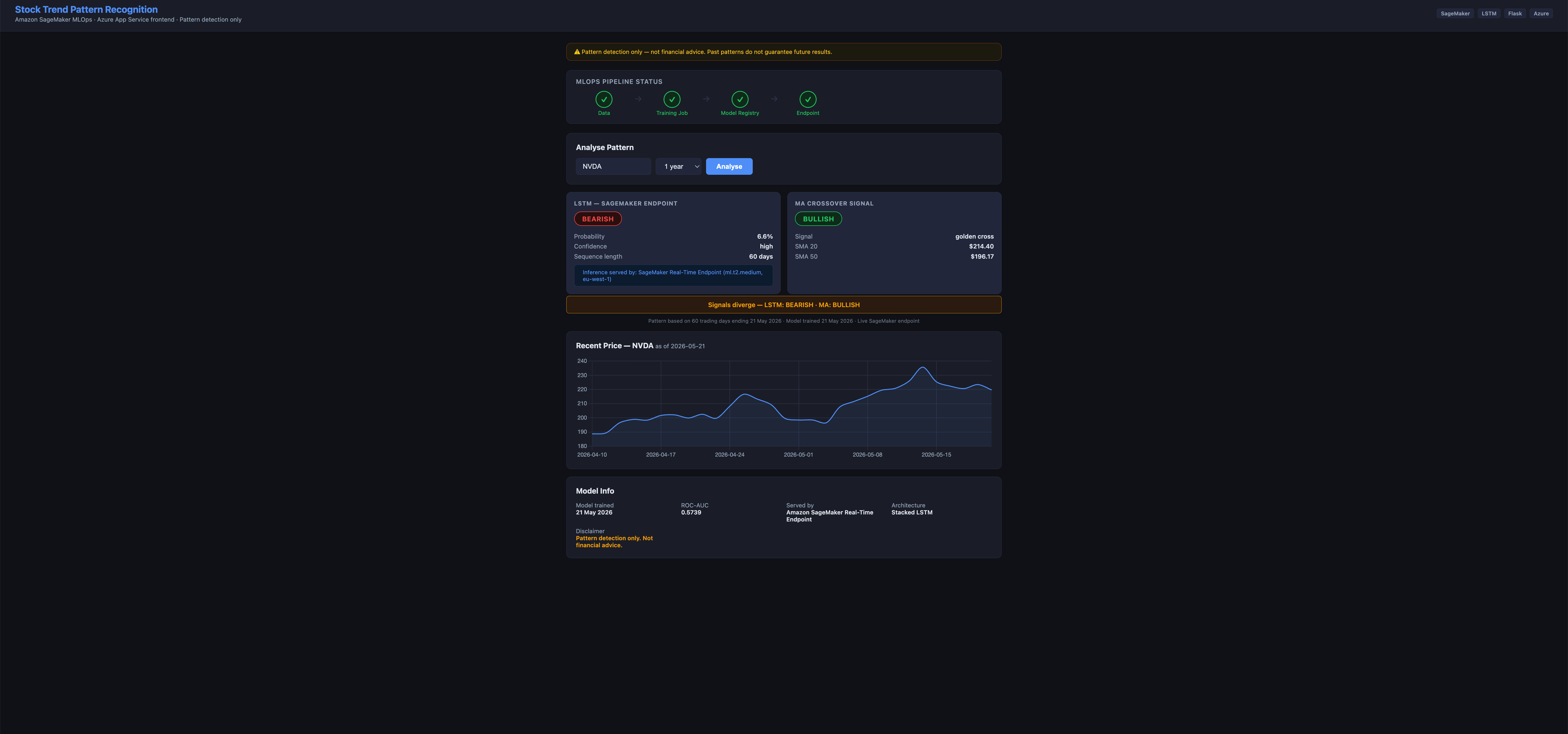Click the BEARISH signal badge
Viewport: 1568px width, 734px height.
pyautogui.click(x=598, y=219)
